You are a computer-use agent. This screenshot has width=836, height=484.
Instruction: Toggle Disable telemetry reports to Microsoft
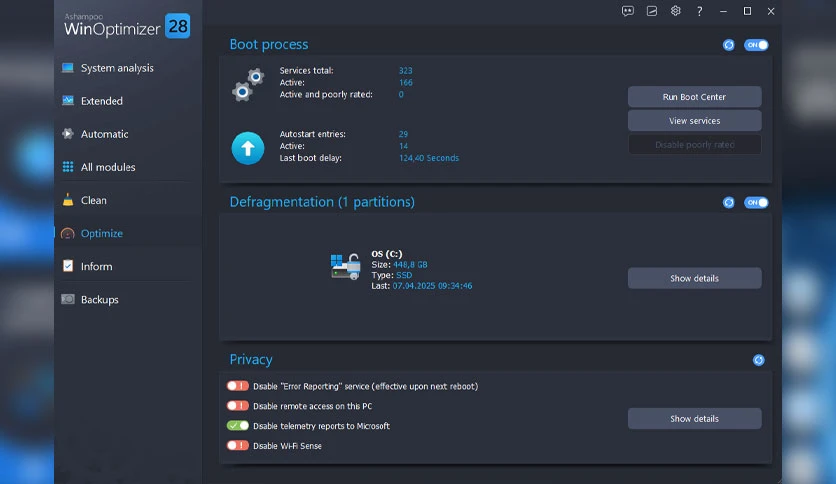tap(238, 425)
